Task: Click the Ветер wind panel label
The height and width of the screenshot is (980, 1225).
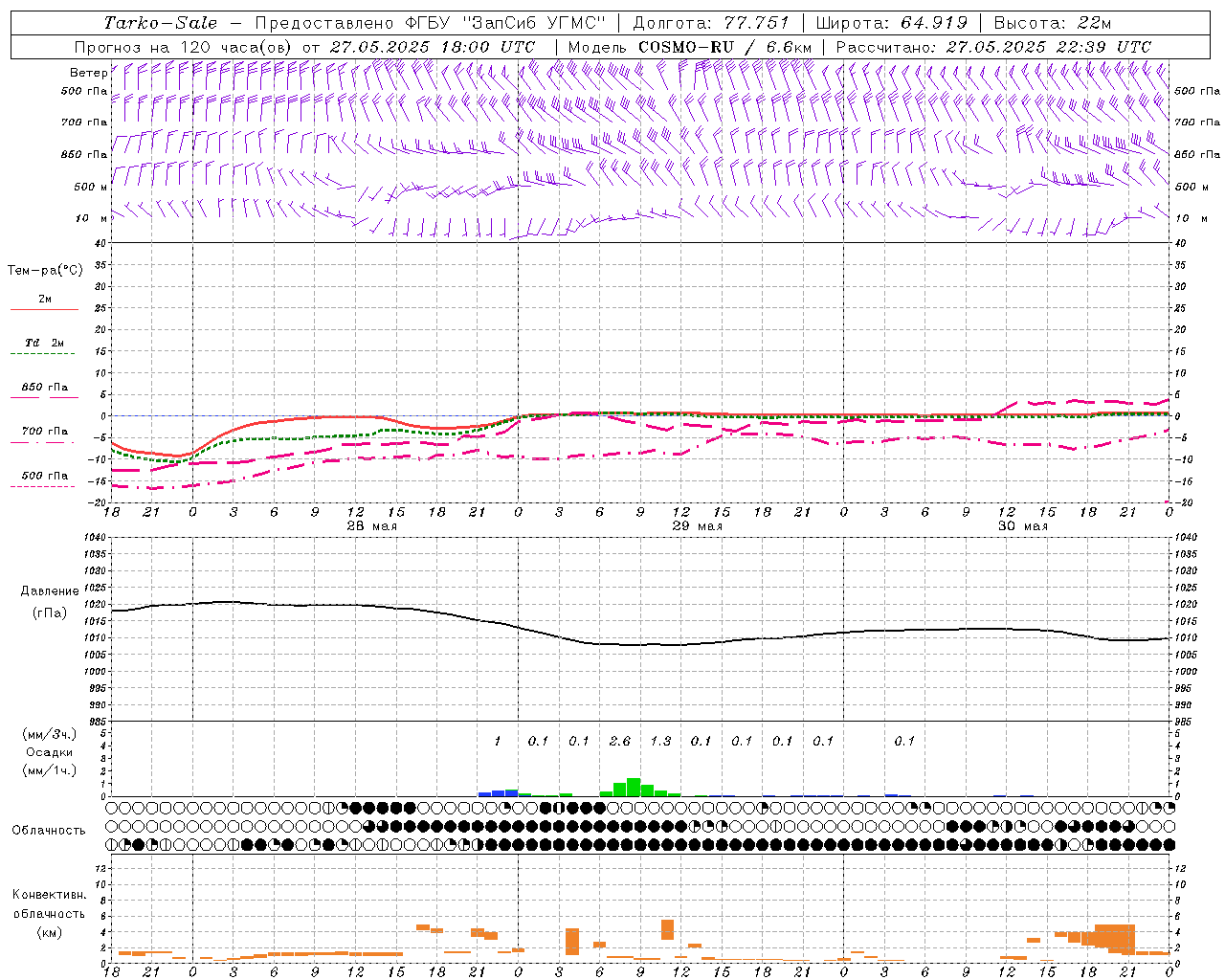Action: point(88,73)
